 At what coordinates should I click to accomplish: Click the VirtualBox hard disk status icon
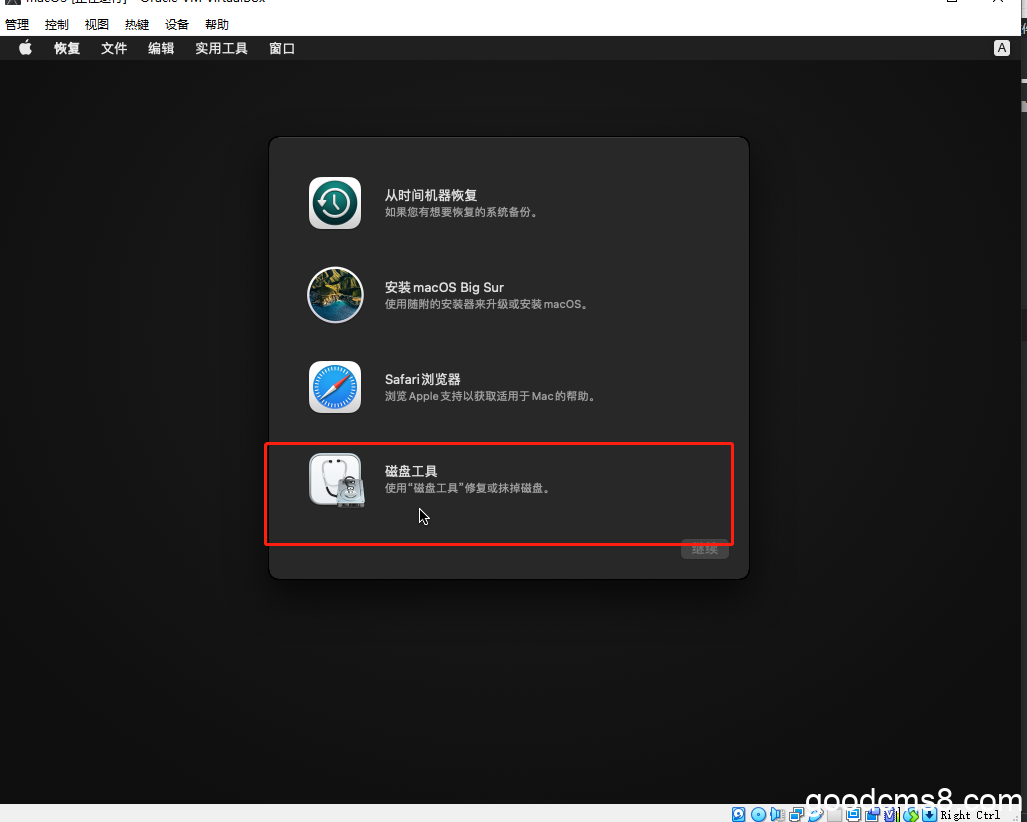(738, 814)
